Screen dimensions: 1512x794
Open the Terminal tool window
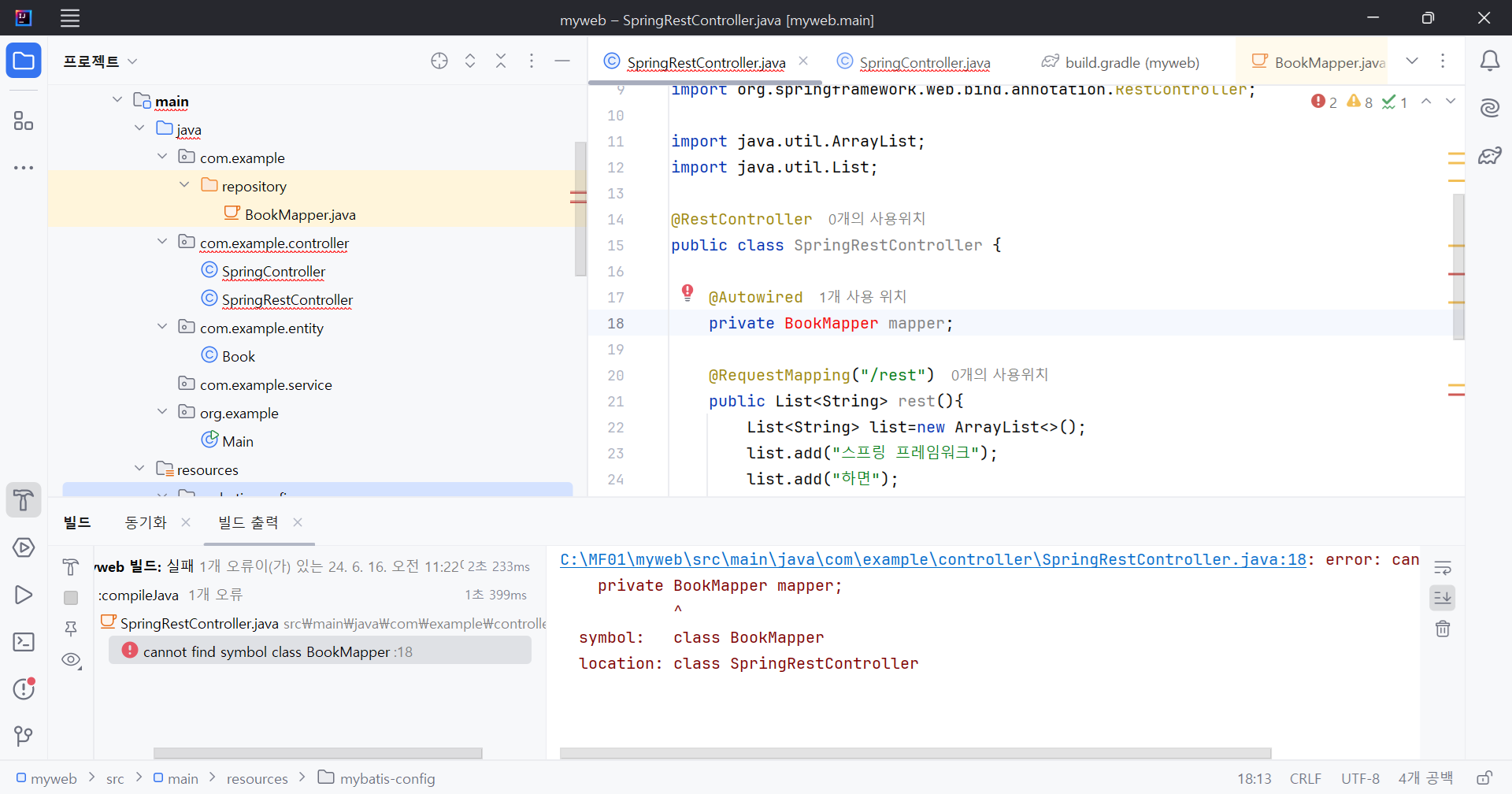pos(24,642)
